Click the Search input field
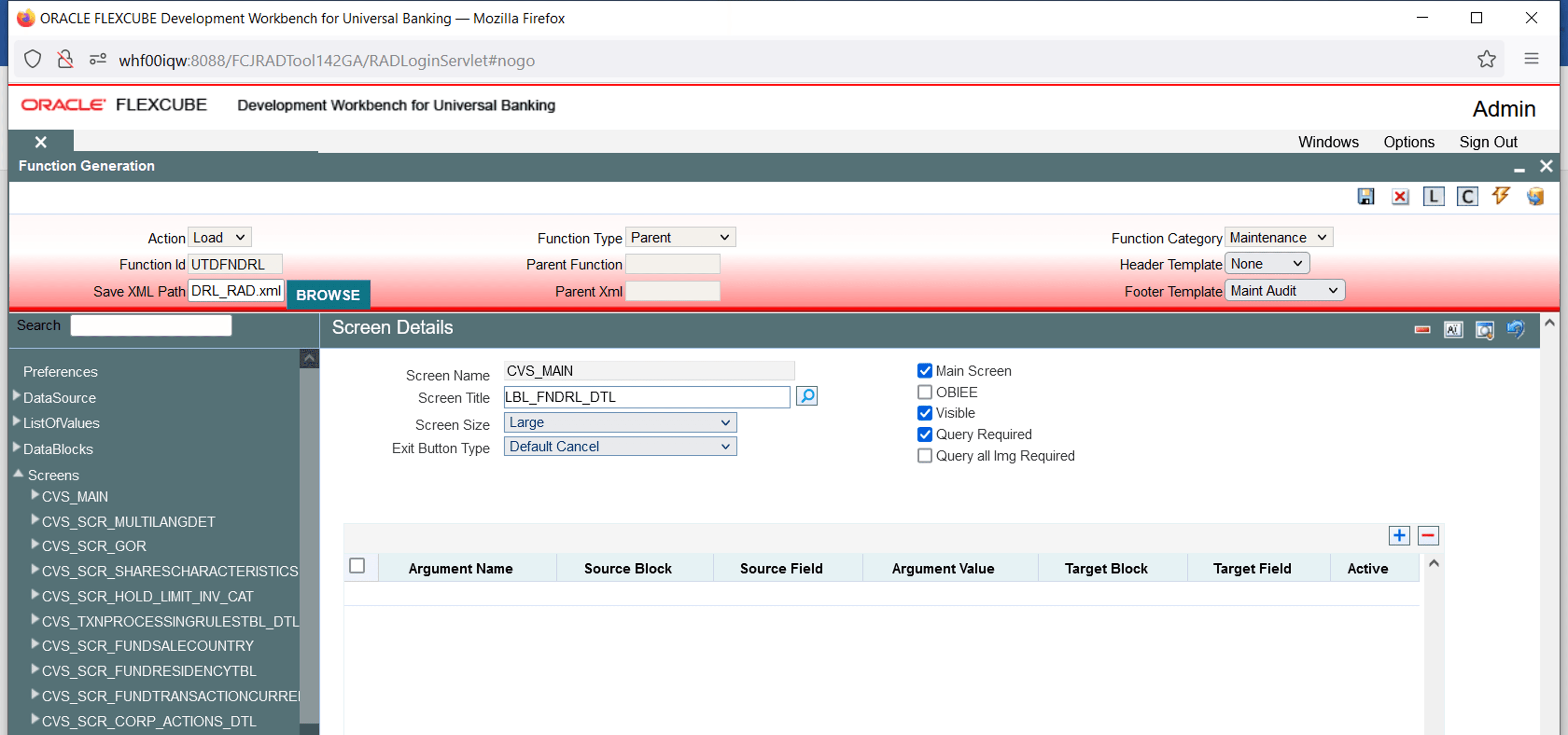Image resolution: width=1568 pixels, height=735 pixels. point(151,326)
